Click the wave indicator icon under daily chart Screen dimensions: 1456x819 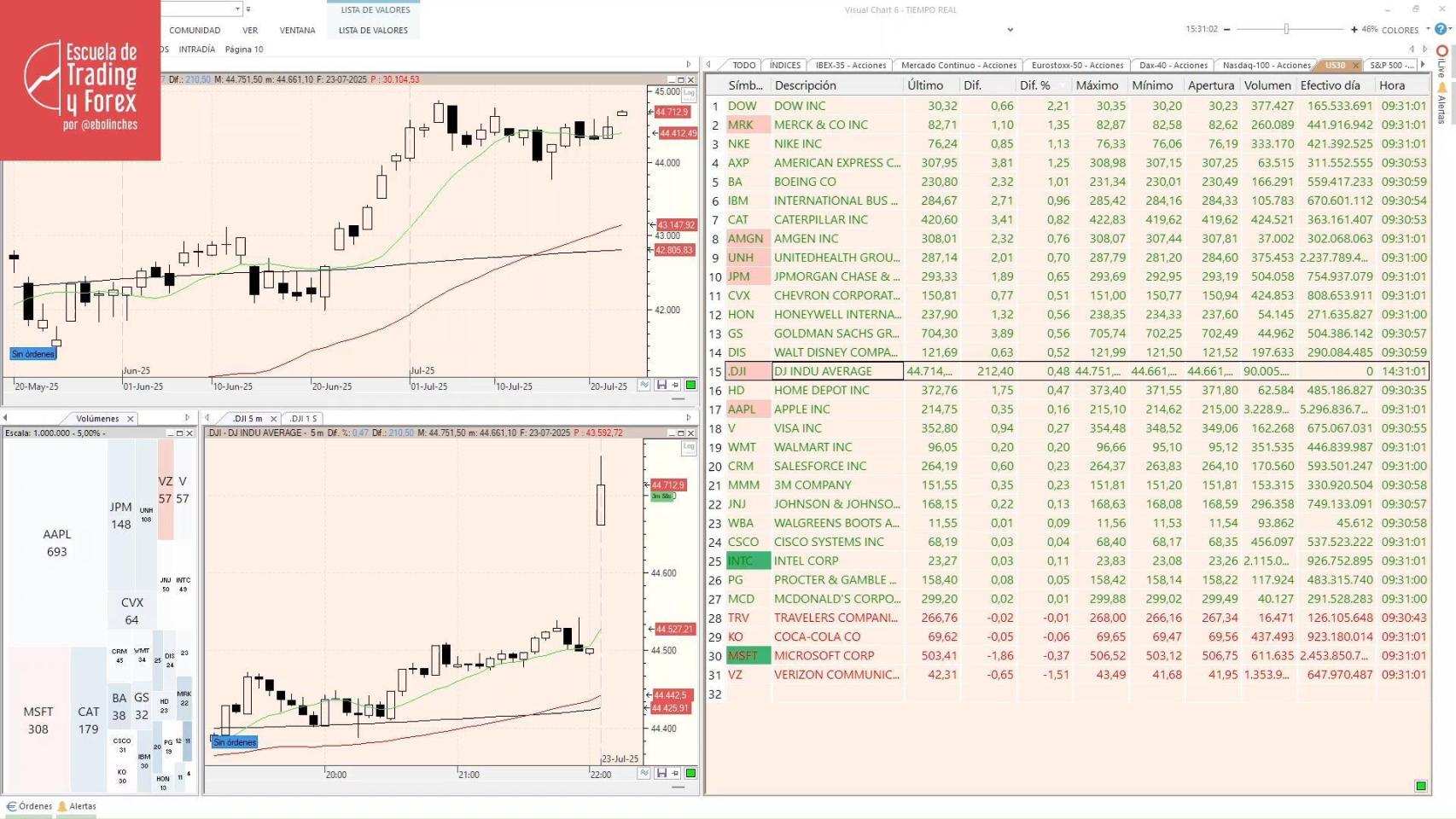[644, 386]
